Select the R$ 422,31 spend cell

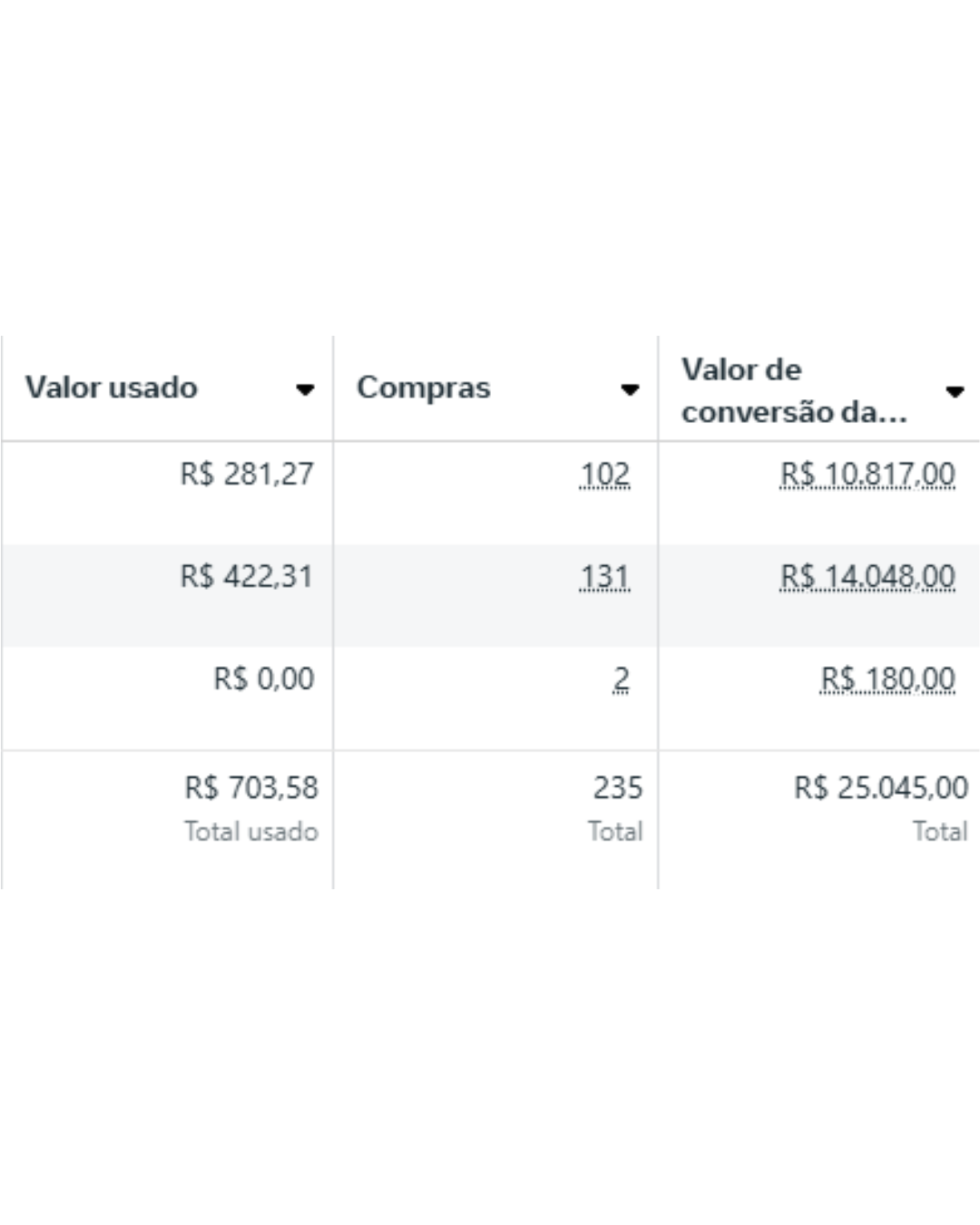pos(247,576)
